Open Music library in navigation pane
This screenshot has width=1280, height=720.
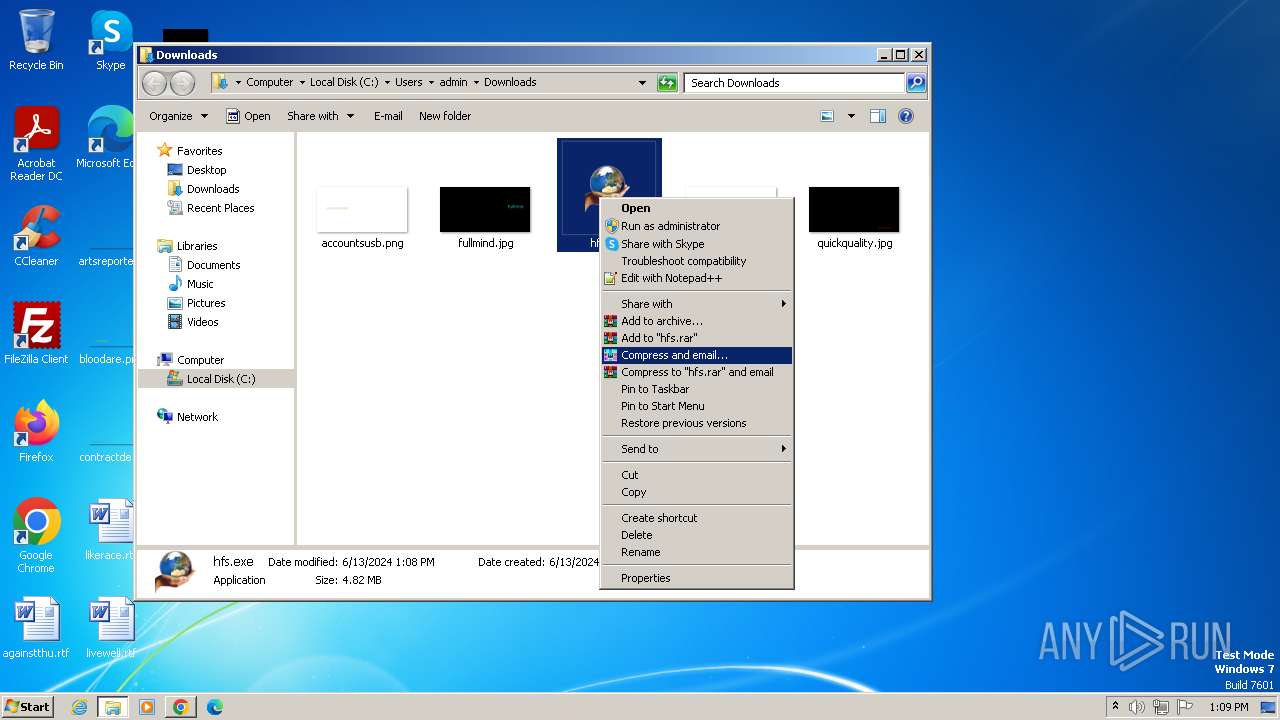[x=200, y=284]
